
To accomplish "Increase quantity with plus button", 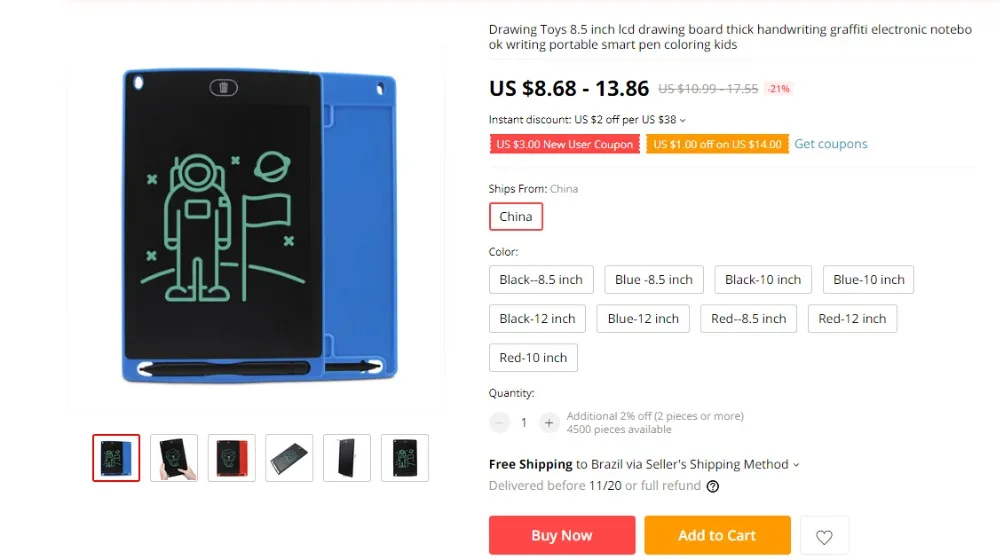I will [x=548, y=422].
